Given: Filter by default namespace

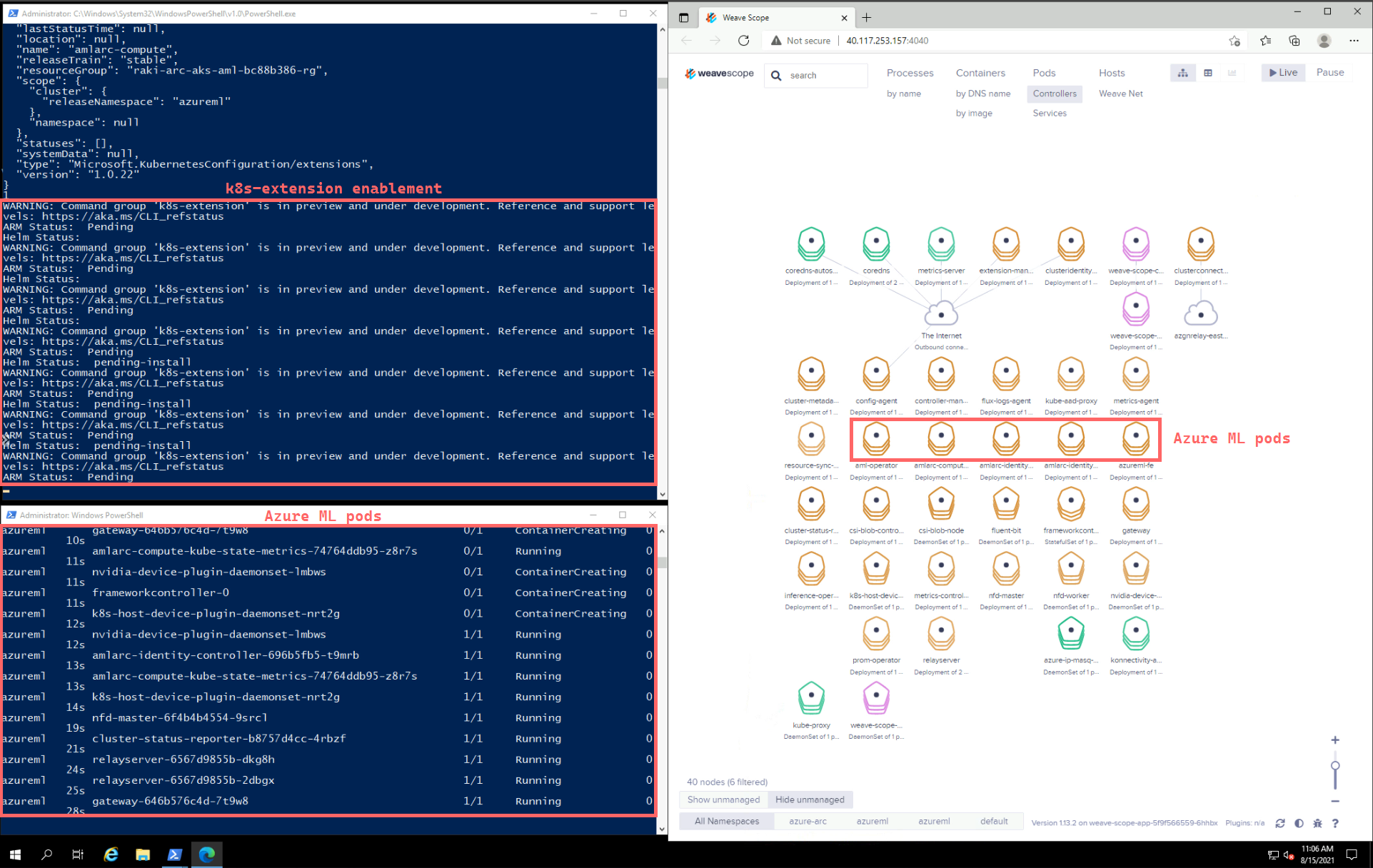Looking at the screenshot, I should pos(994,821).
